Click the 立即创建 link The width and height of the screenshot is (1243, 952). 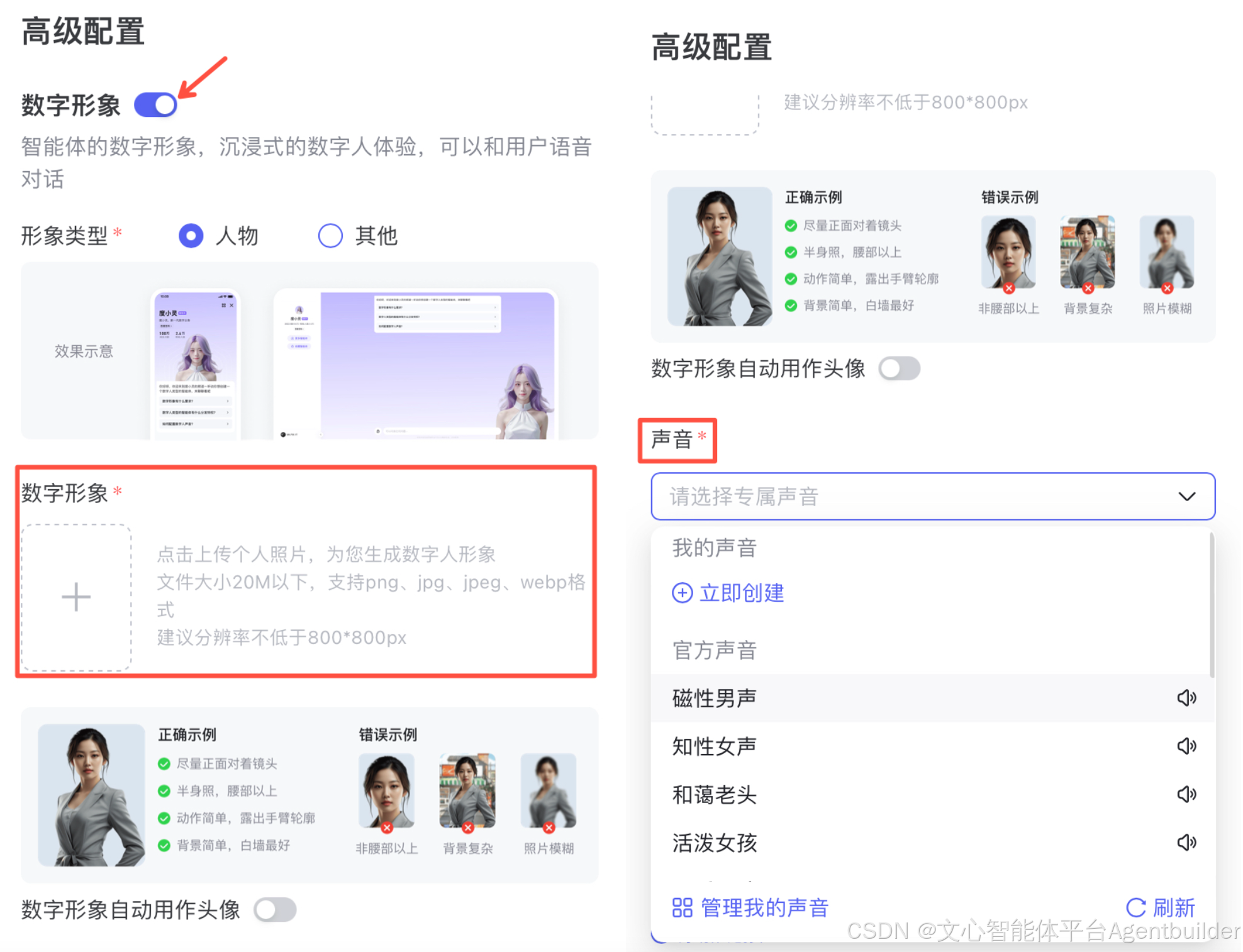coord(742,592)
